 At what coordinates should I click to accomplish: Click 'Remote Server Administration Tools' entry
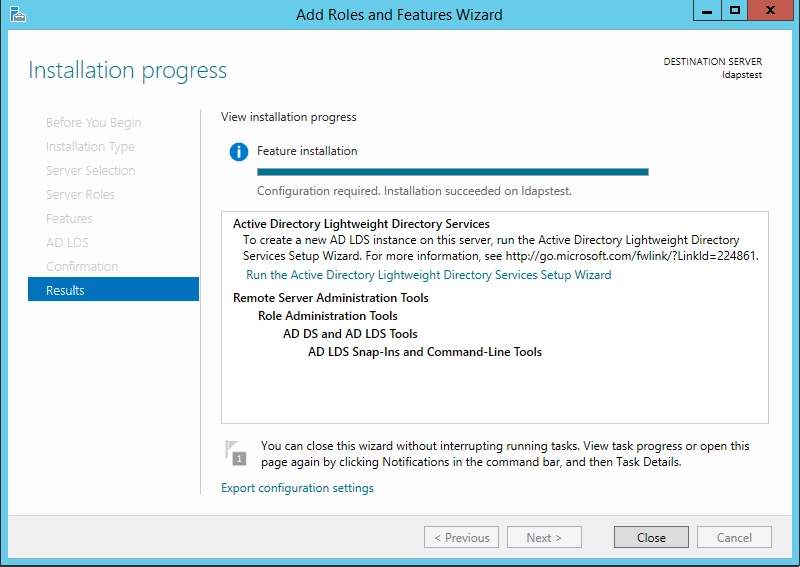[x=331, y=298]
